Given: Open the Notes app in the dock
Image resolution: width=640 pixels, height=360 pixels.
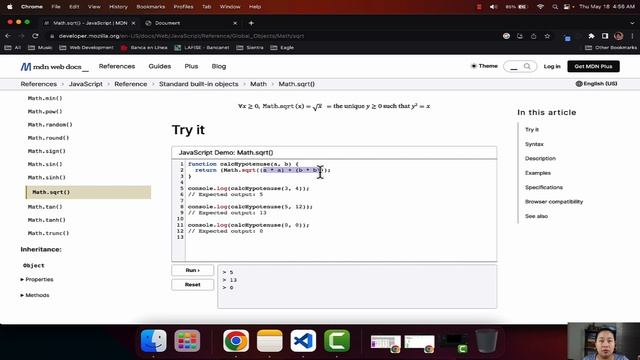Looking at the screenshot, I should click(270, 341).
